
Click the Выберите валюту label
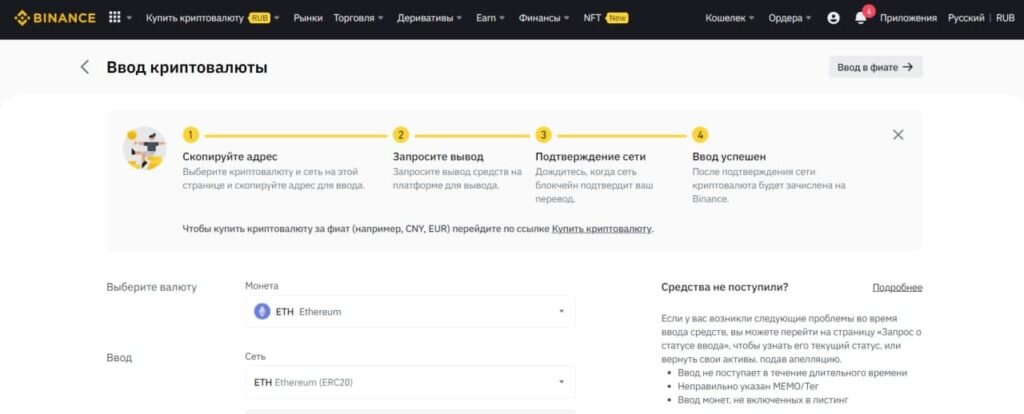coord(152,287)
